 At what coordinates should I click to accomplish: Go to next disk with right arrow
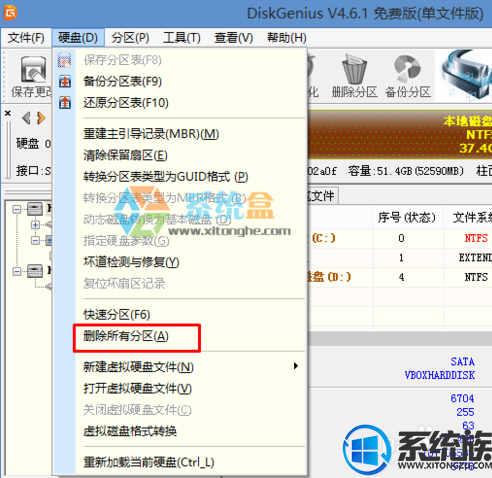click(x=41, y=118)
